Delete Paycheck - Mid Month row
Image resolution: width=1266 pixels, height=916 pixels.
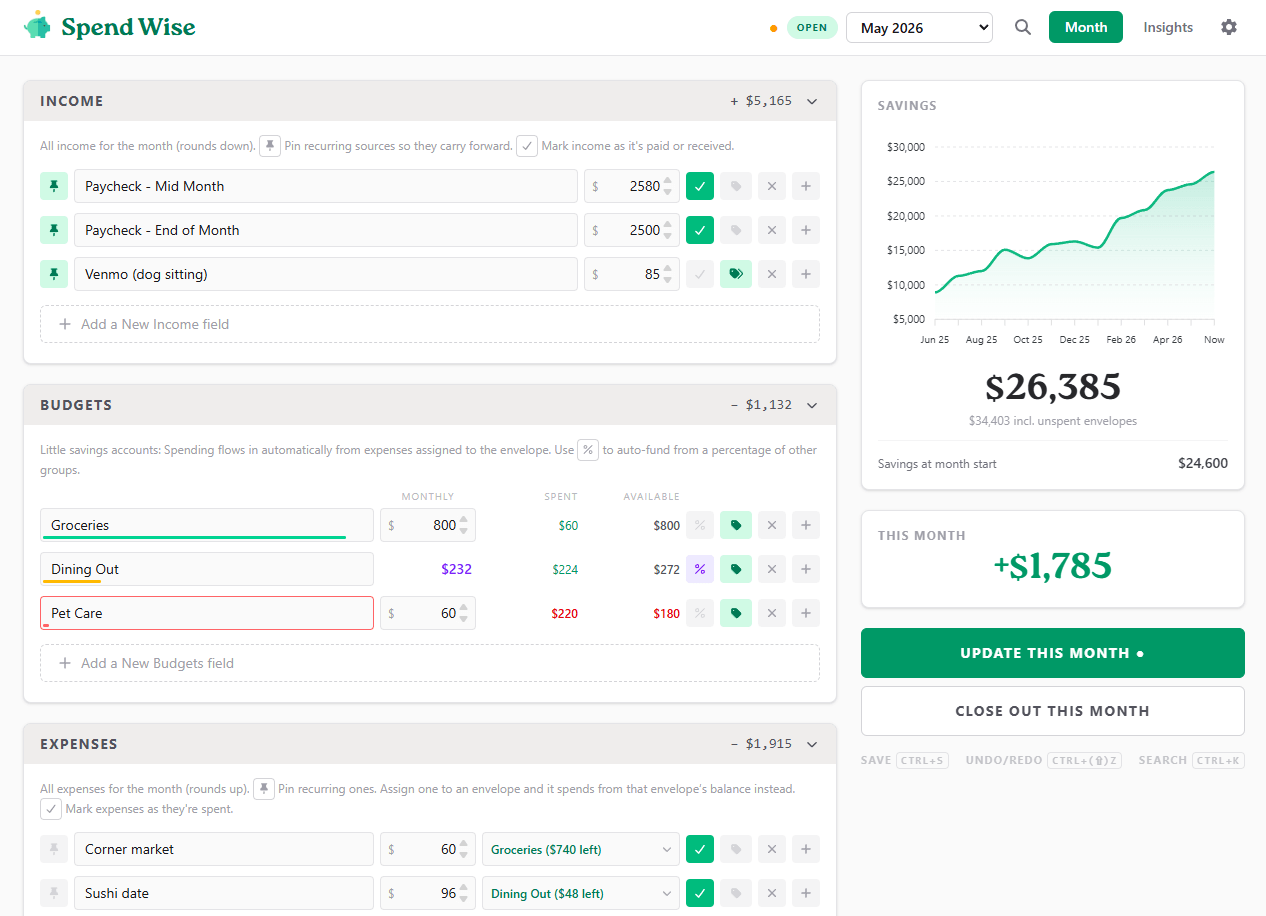771,186
